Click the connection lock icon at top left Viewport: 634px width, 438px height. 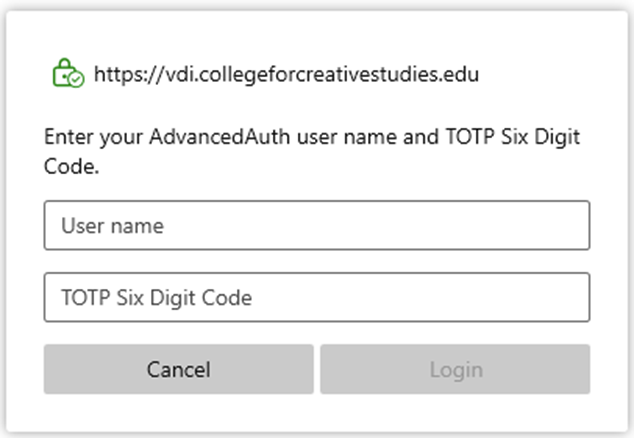pos(68,74)
